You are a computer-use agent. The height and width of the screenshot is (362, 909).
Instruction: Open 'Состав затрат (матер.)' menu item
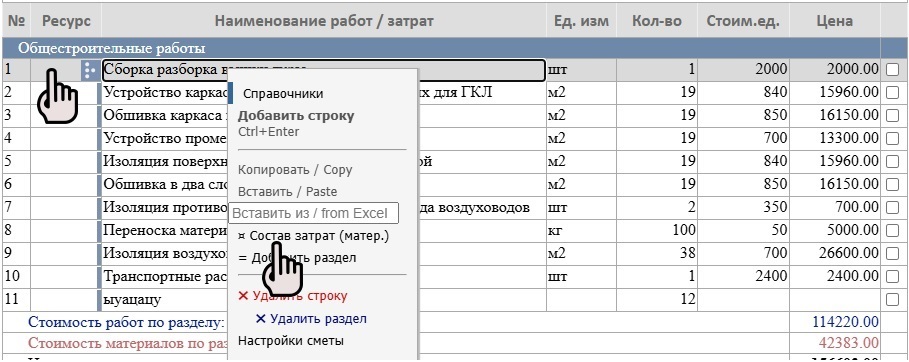313,236
